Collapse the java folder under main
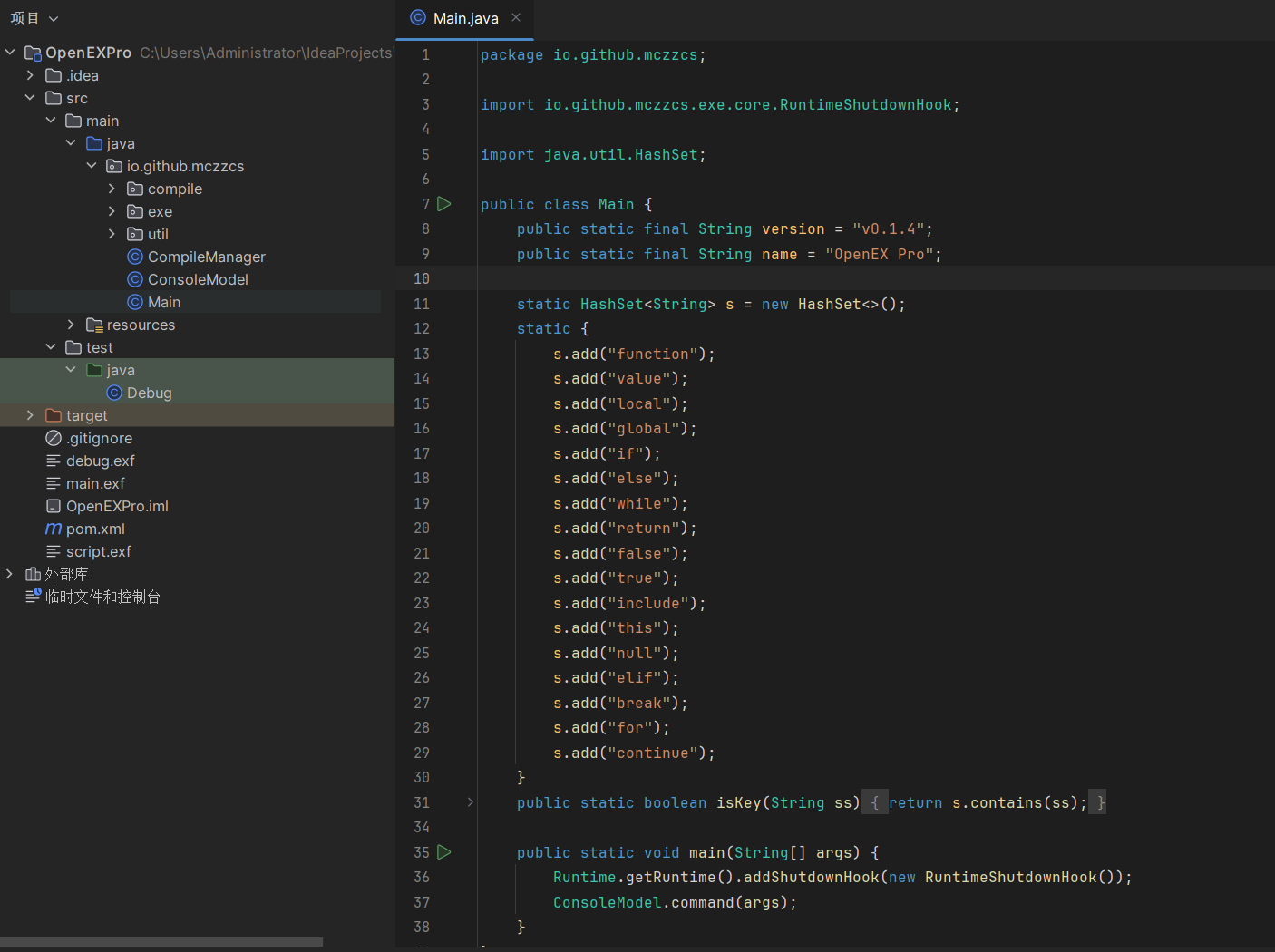 pos(71,143)
